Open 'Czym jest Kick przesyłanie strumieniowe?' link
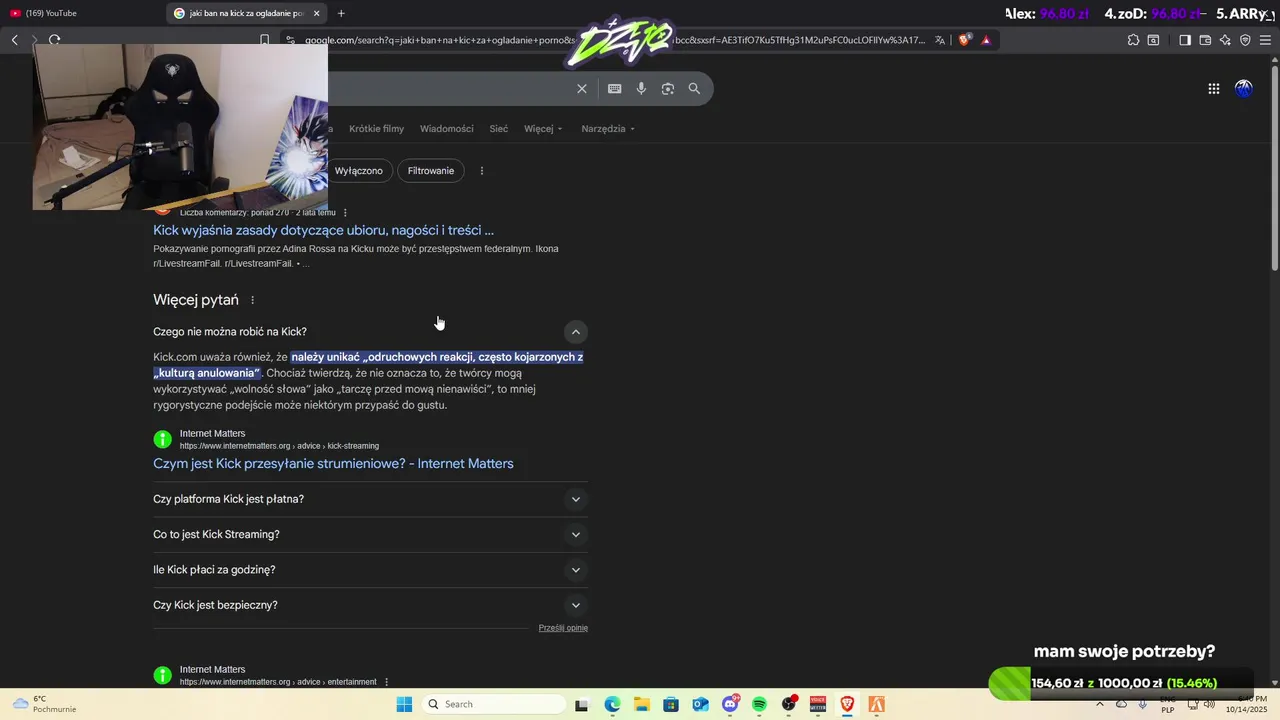This screenshot has height=720, width=1280. tap(333, 464)
